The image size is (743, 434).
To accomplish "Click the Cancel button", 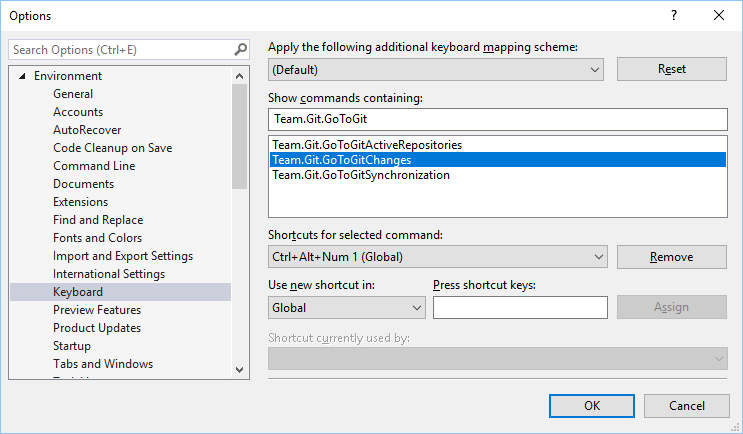I will pyautogui.click(x=687, y=406).
